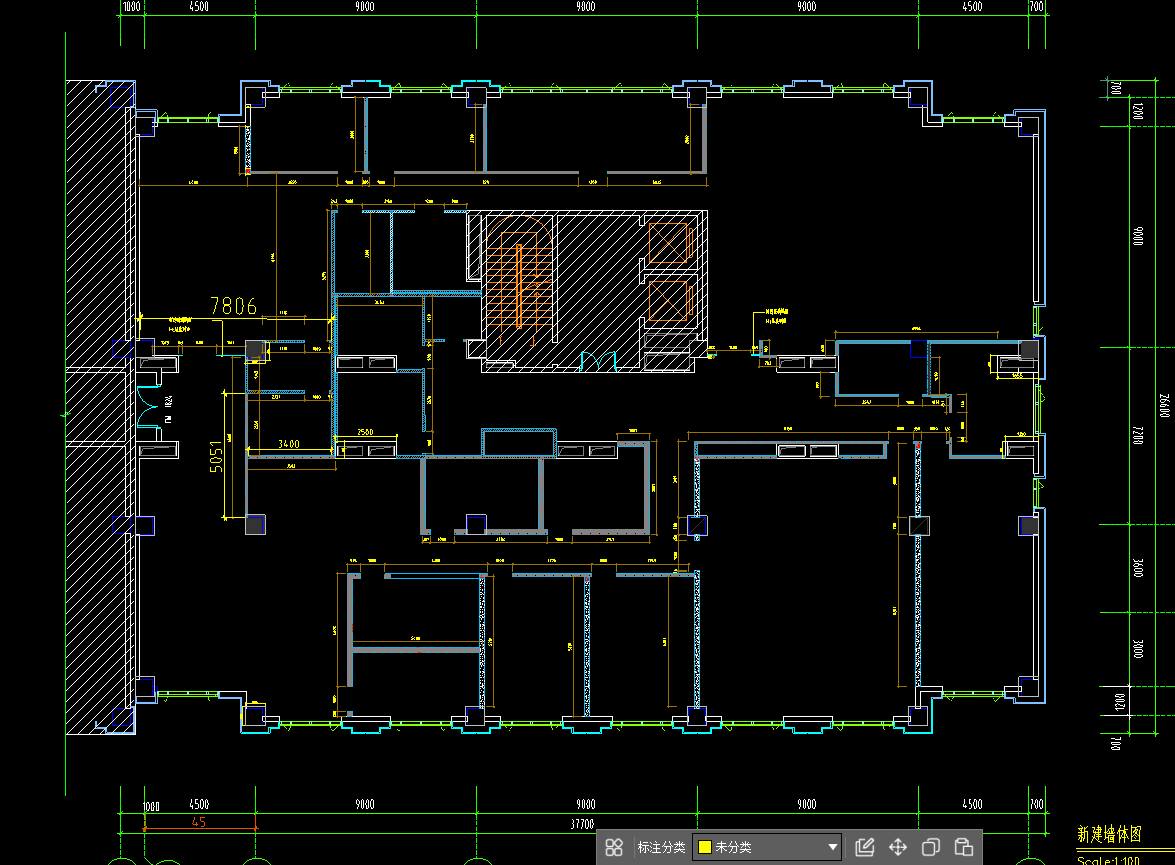Select the 5051 vertical dimension annotation
This screenshot has height=865, width=1175.
pos(216,456)
